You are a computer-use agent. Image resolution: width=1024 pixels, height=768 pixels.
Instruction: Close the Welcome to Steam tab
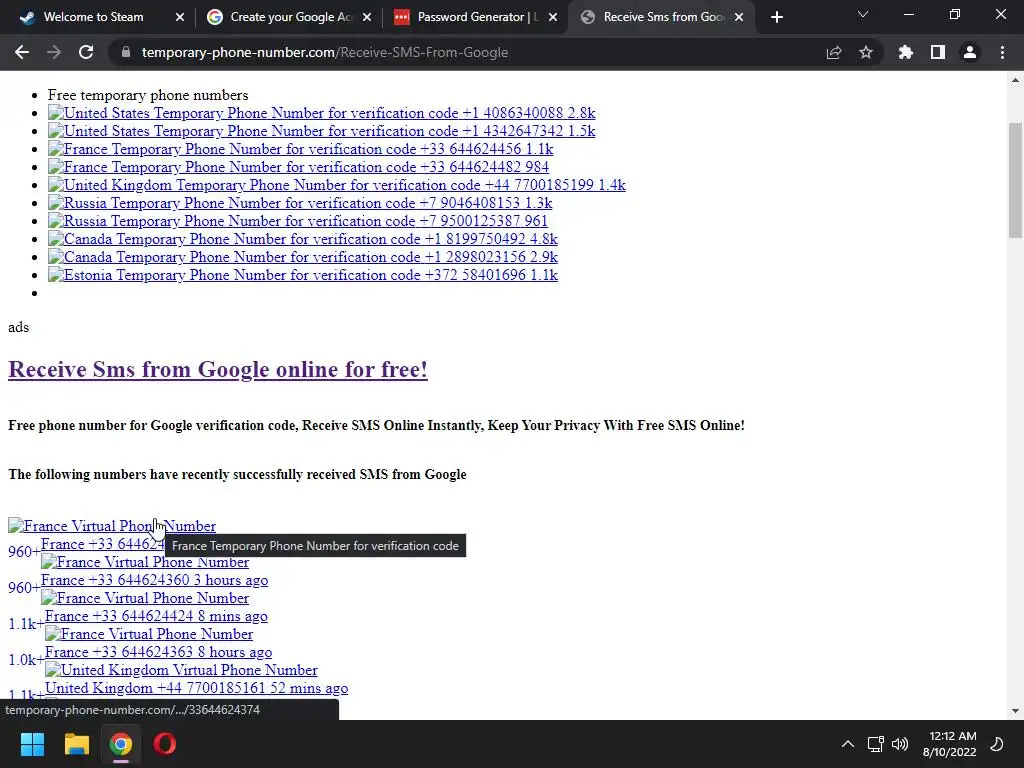(x=180, y=17)
